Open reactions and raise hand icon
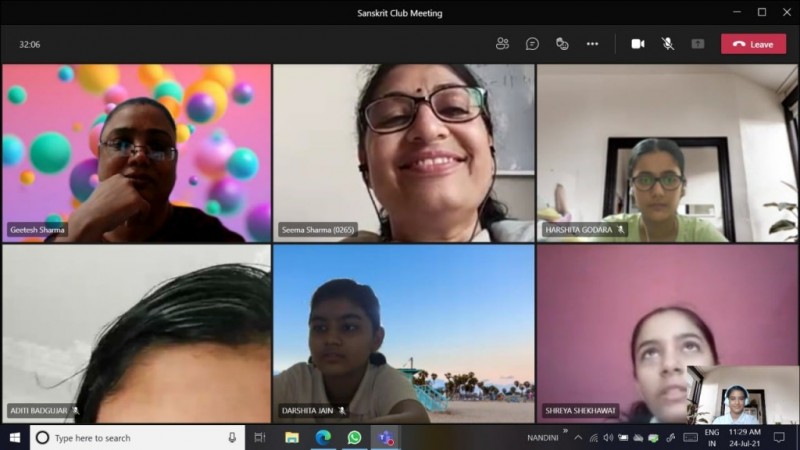800x450 pixels. point(562,44)
